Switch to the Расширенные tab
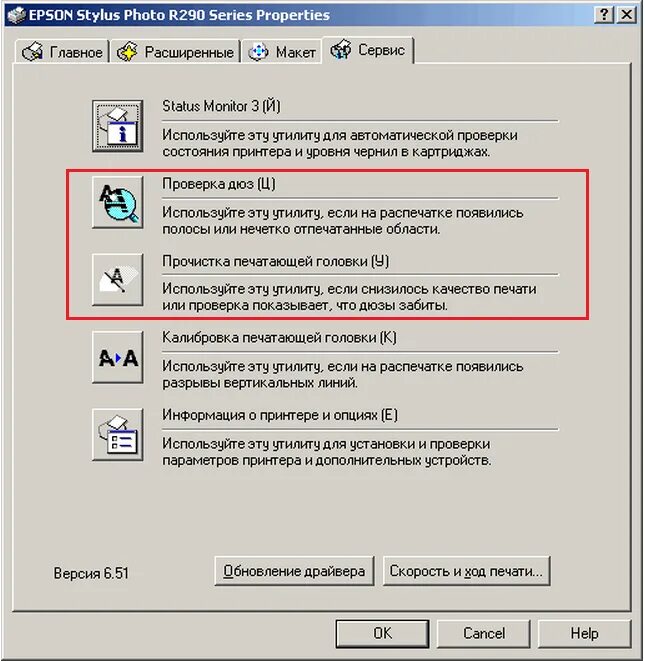Image resolution: width=645 pixels, height=661 pixels. [175, 52]
